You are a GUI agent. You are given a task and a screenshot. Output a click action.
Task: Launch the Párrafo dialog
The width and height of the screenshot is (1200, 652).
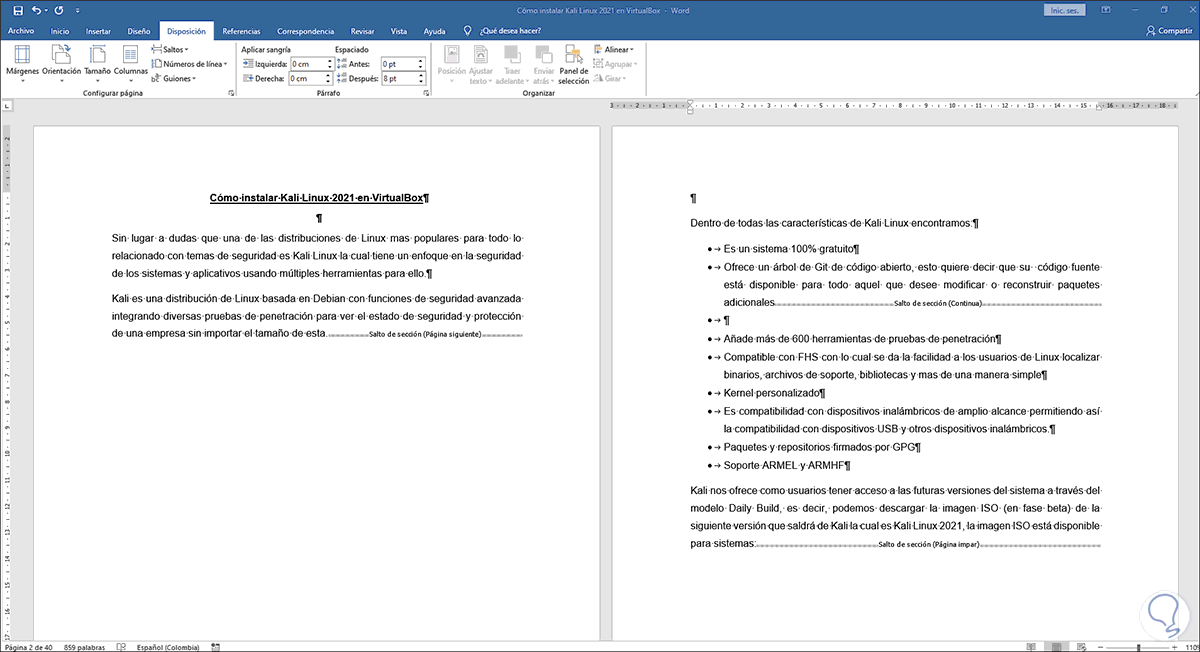point(426,93)
